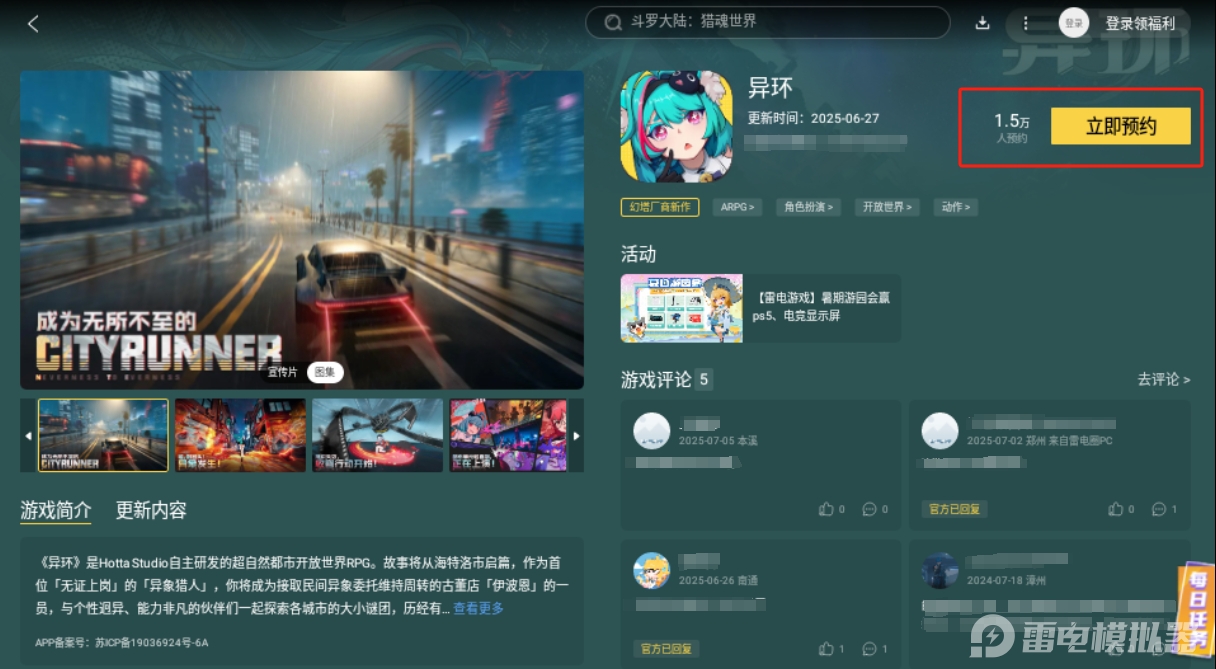1216x669 pixels.
Task: Click the APP备案号 苏ICP备19036924号-6A text
Action: tap(122, 642)
